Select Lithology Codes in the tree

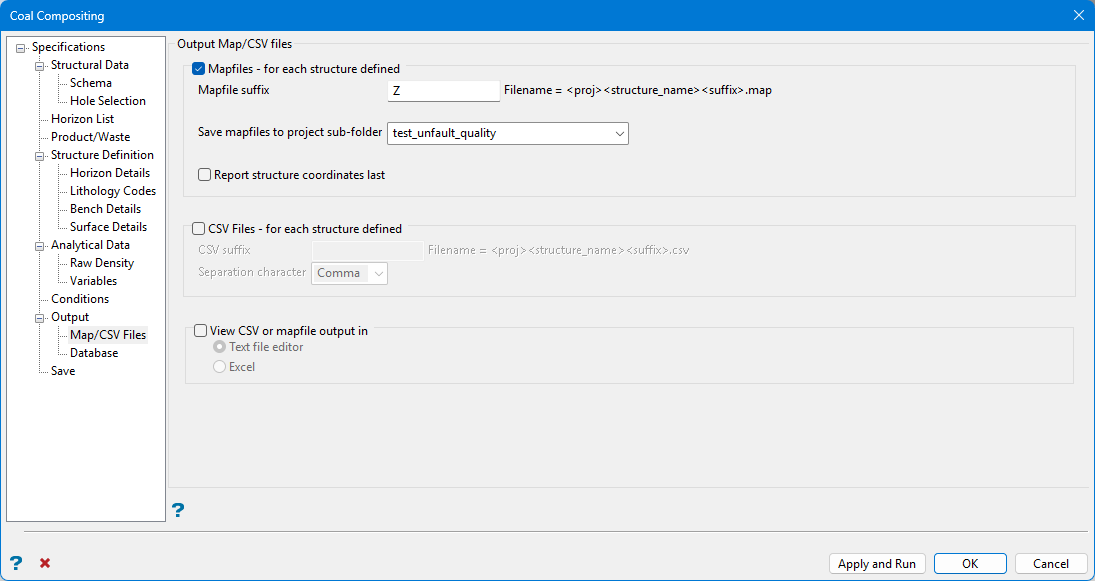pos(112,191)
